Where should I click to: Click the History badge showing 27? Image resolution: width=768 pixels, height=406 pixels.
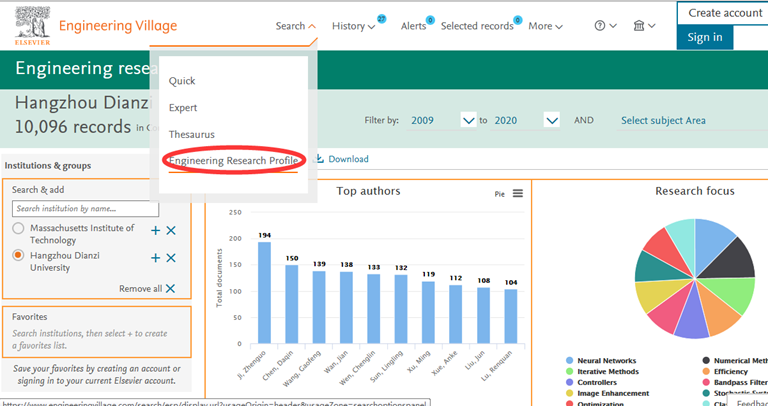(x=382, y=19)
